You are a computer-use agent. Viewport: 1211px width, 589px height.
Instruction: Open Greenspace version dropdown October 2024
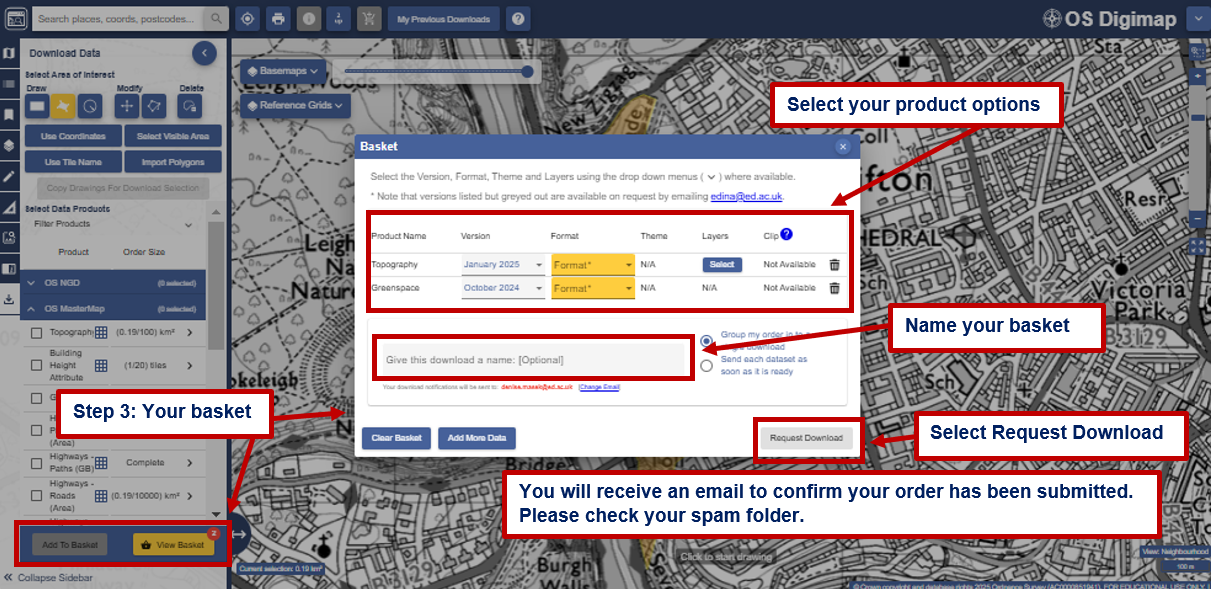tap(503, 288)
